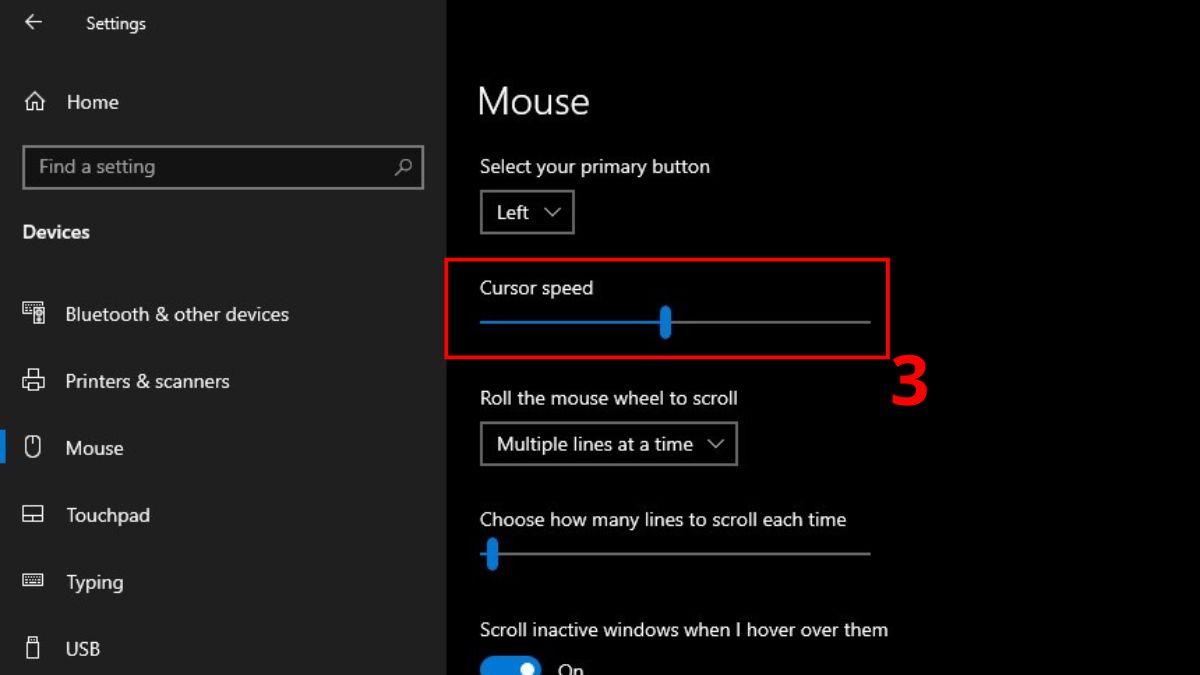Viewport: 1200px width, 675px height.
Task: Click the USB drive icon
Action: pos(34,648)
